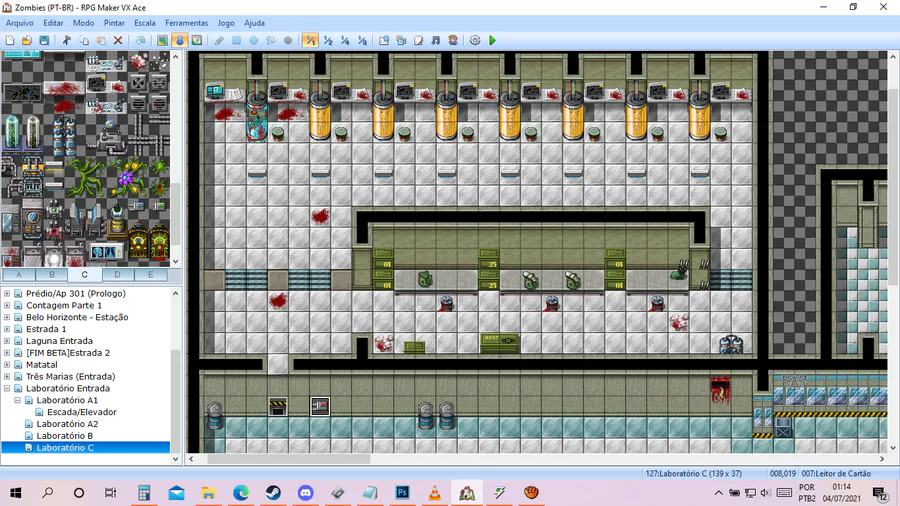Expand the Matatal map node
Screen dimensions: 900x506
(7, 364)
